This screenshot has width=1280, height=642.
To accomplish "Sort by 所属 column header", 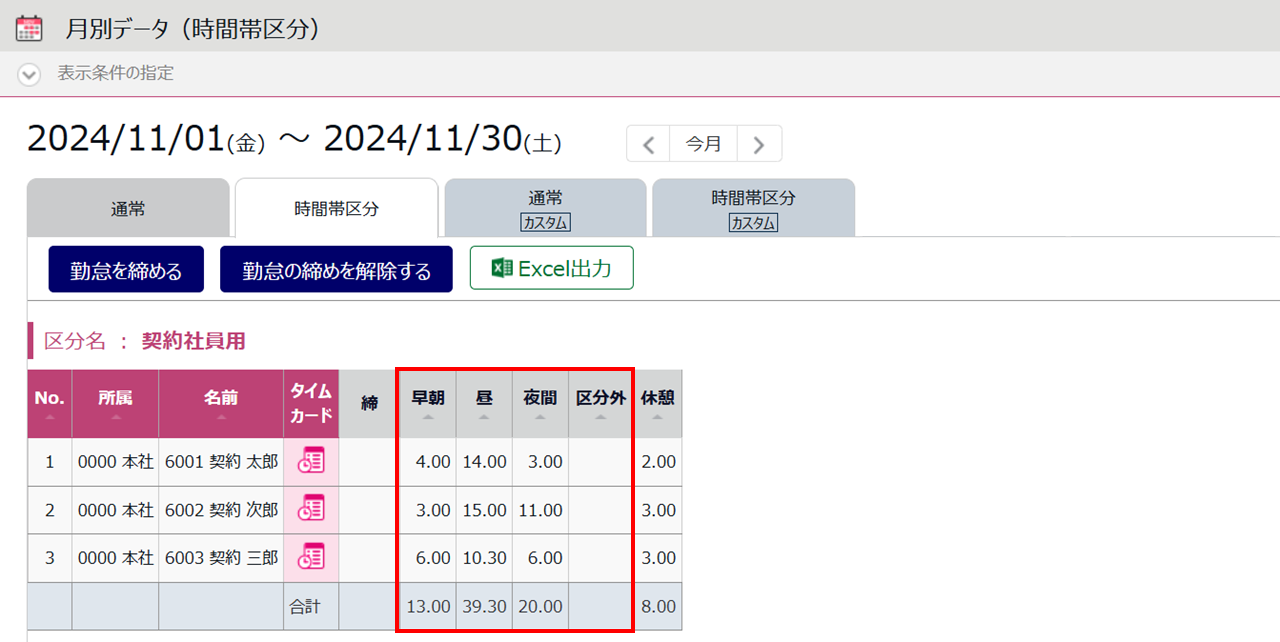I will click(115, 404).
